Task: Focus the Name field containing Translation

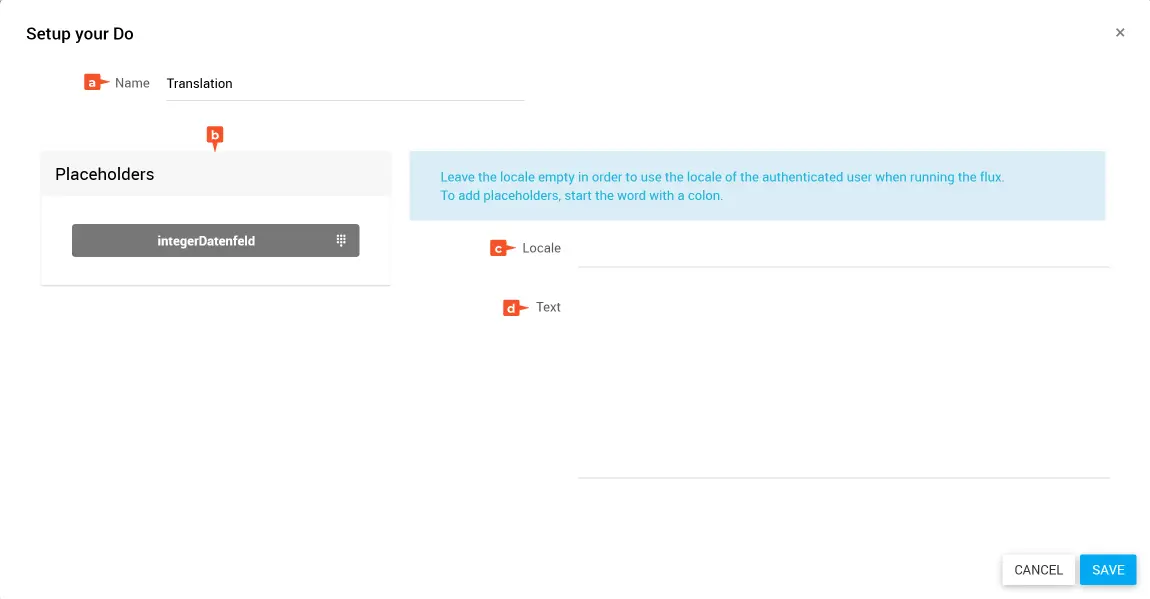Action: click(344, 84)
